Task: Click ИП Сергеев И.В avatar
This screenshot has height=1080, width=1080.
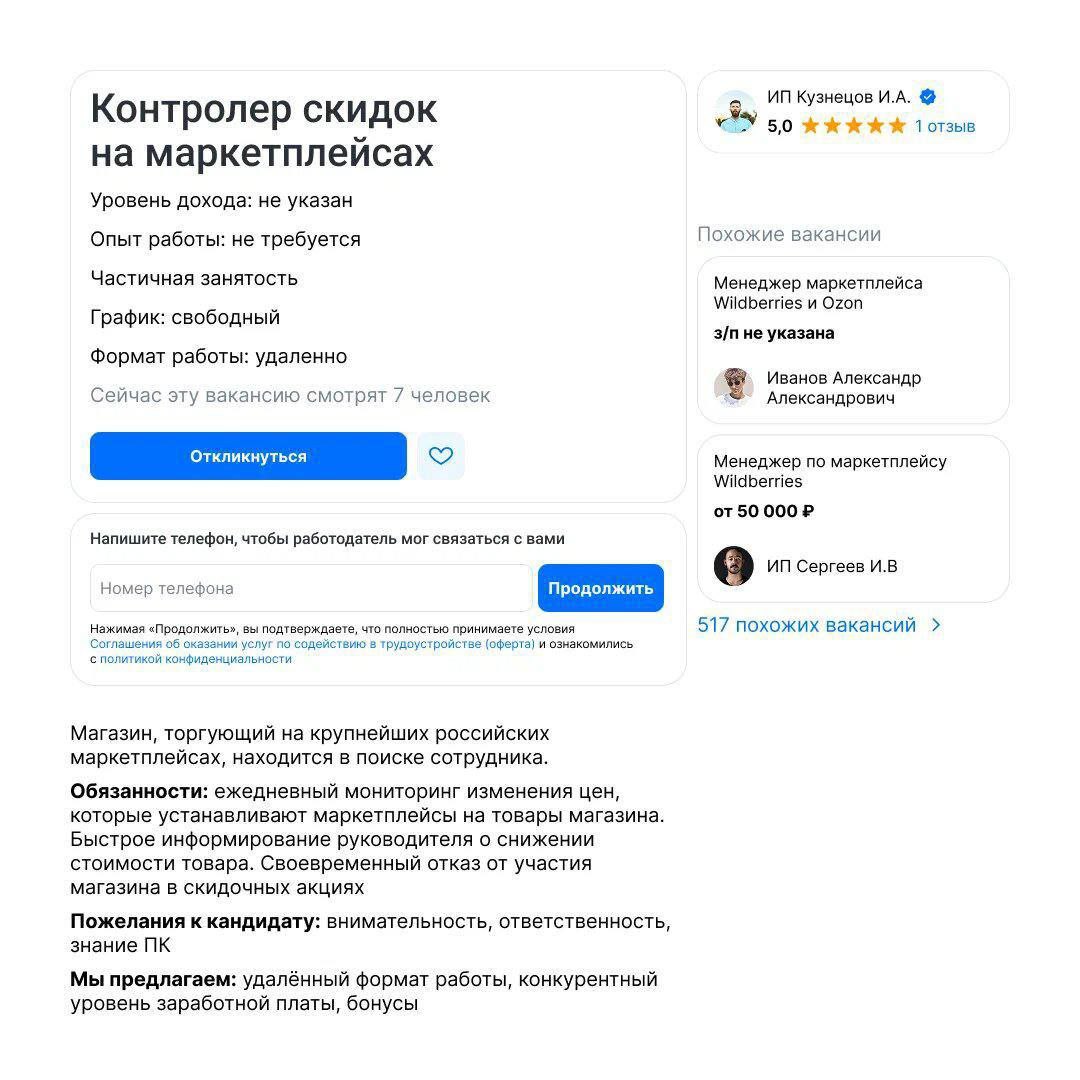Action: tap(733, 566)
